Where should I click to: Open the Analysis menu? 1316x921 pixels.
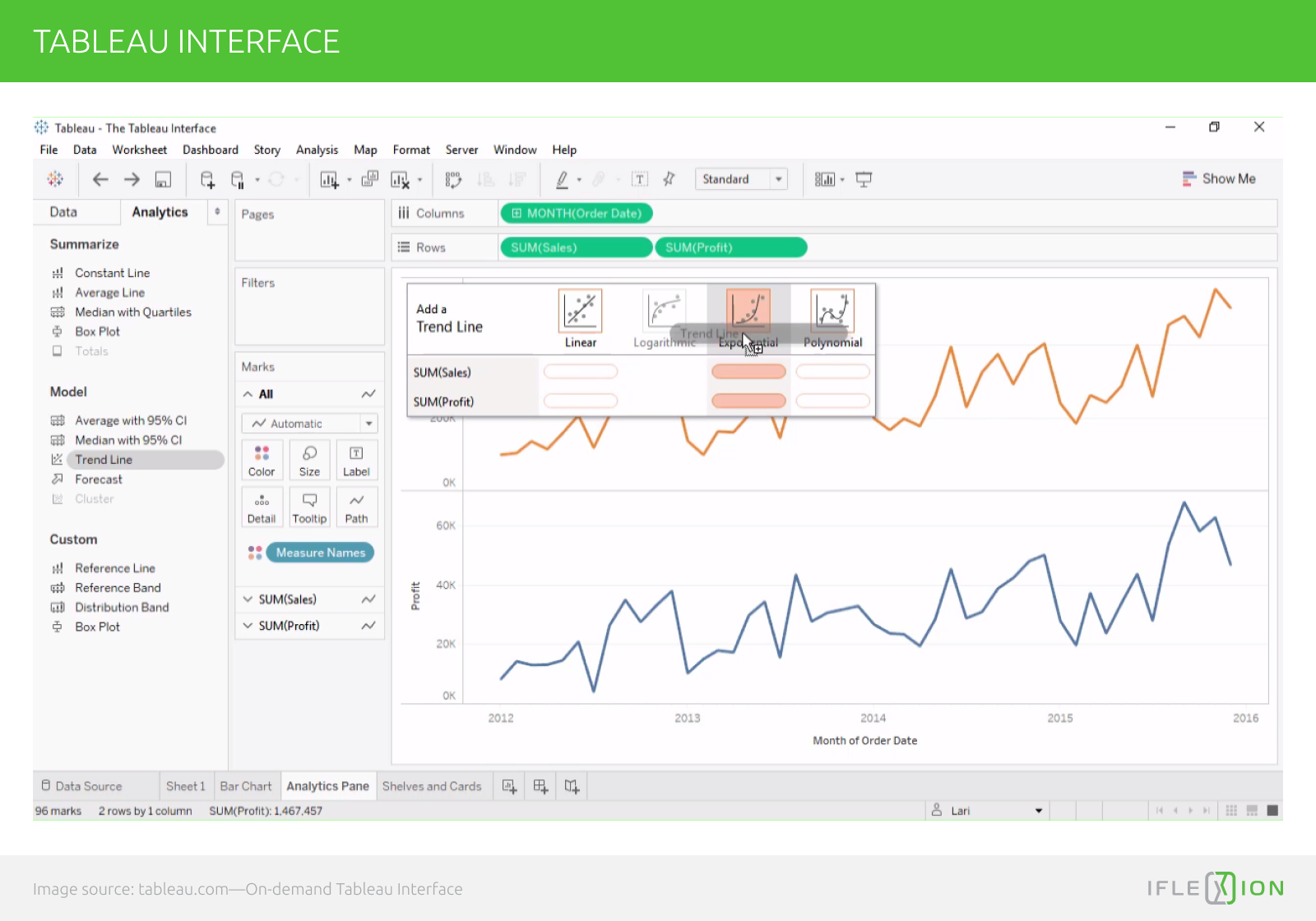pyautogui.click(x=317, y=150)
